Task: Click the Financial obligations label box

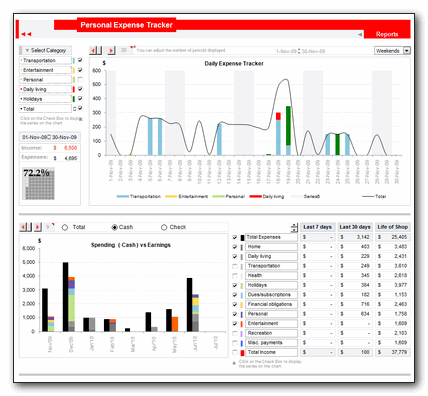Action: coord(271,304)
